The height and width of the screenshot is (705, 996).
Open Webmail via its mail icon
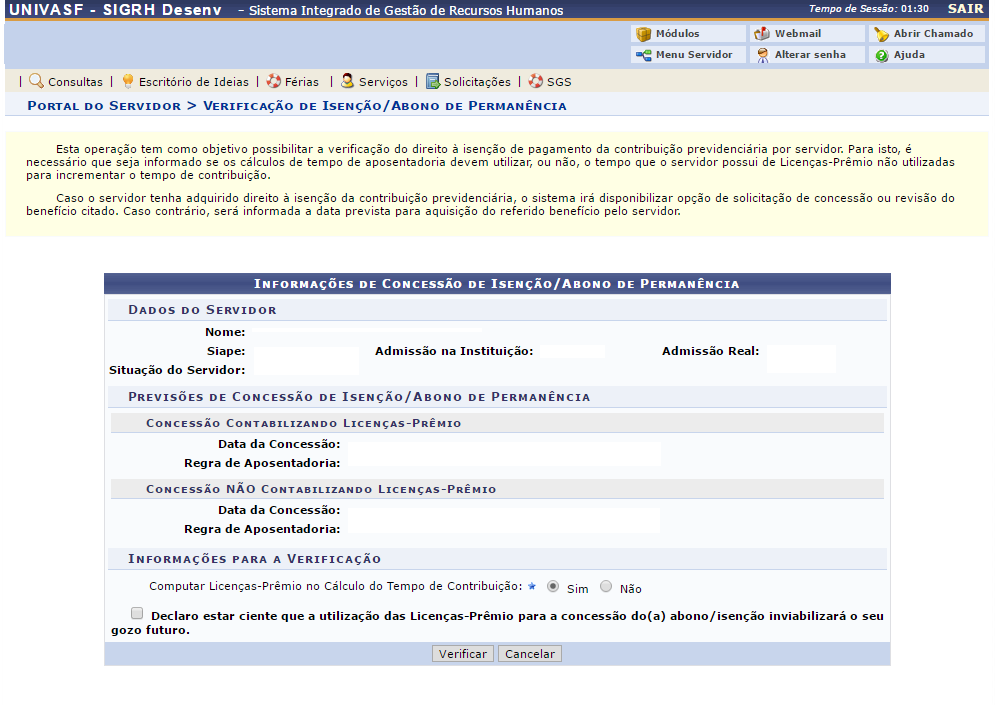tap(763, 34)
